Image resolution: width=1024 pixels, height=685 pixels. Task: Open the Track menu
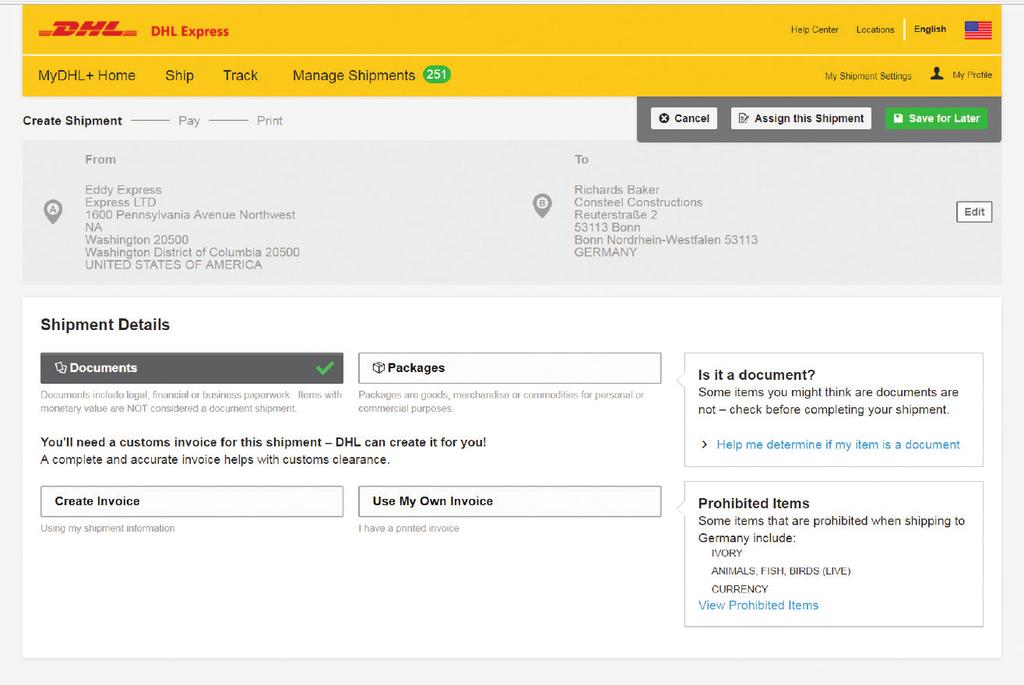tap(240, 75)
